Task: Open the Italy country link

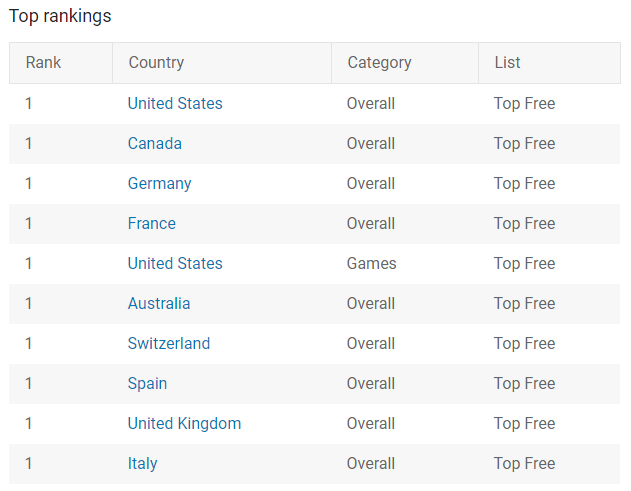Action: [x=142, y=463]
